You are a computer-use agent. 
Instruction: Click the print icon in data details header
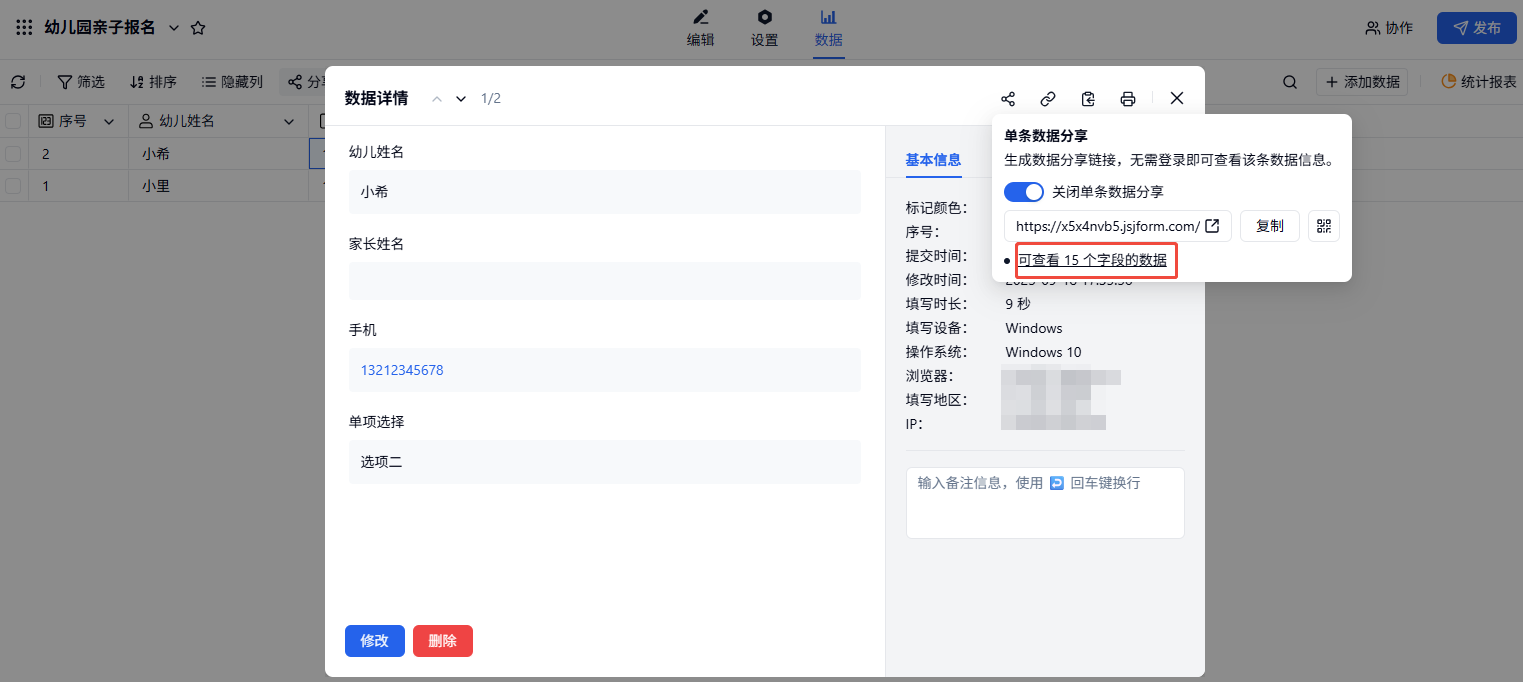pyautogui.click(x=1128, y=98)
